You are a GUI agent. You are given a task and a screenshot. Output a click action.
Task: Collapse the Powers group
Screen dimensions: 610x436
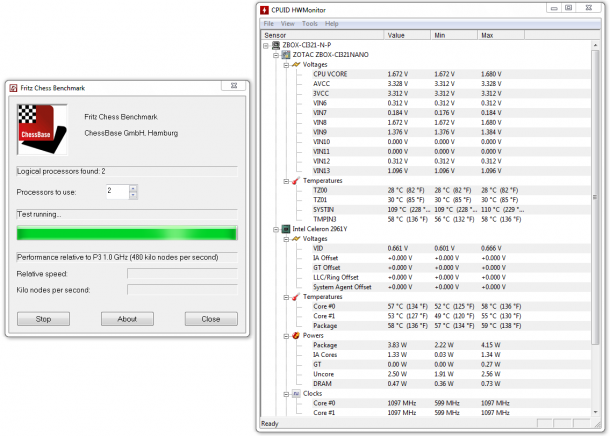(x=286, y=336)
